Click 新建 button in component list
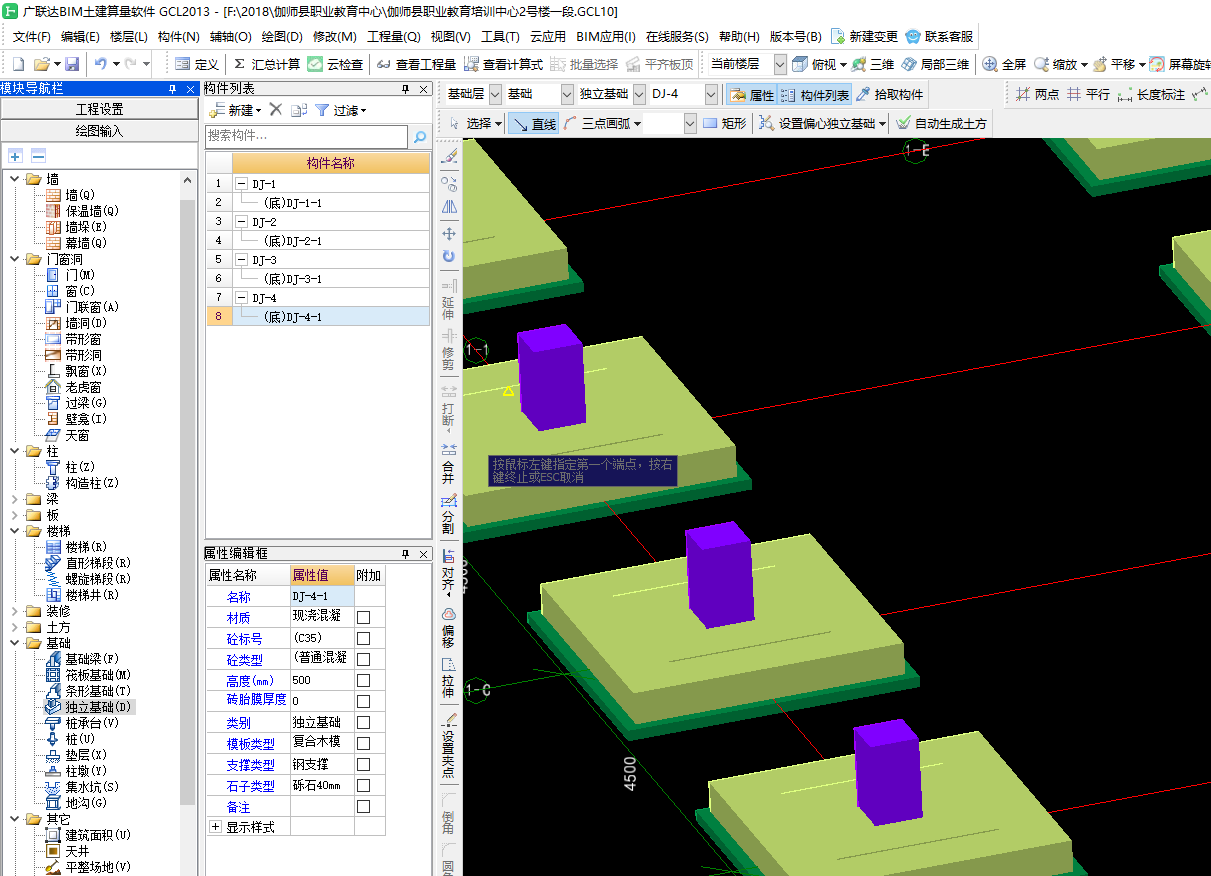The height and width of the screenshot is (876, 1211). pos(235,110)
